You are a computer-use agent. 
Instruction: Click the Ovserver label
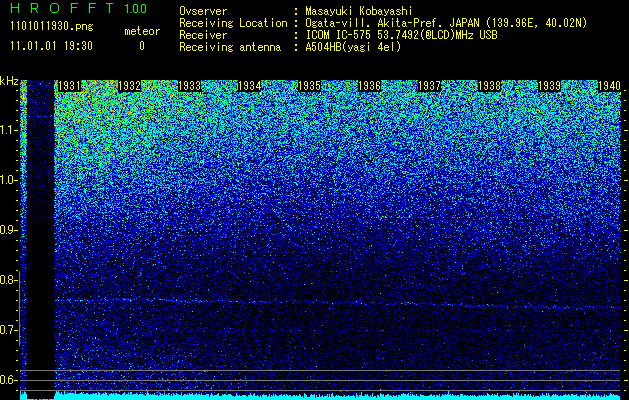[x=203, y=12]
